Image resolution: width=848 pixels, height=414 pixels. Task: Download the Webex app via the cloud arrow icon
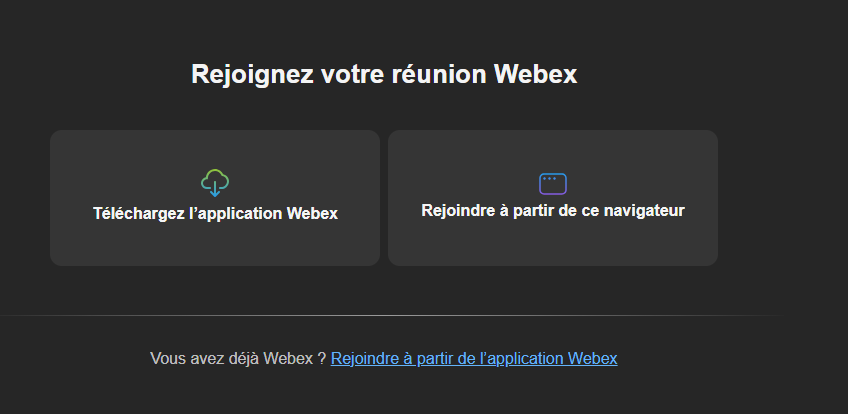tap(215, 183)
